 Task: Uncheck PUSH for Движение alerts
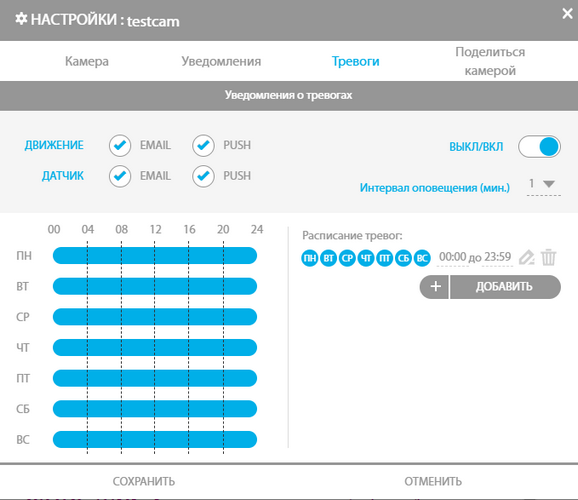203,146
